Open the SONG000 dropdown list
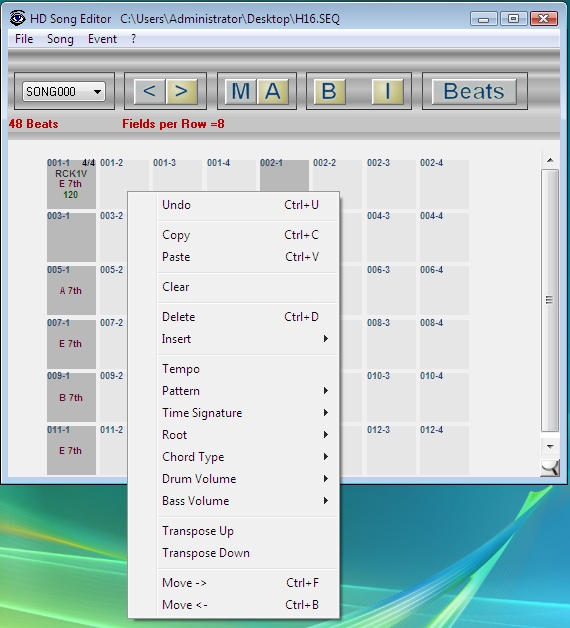The height and width of the screenshot is (628, 570). [64, 92]
